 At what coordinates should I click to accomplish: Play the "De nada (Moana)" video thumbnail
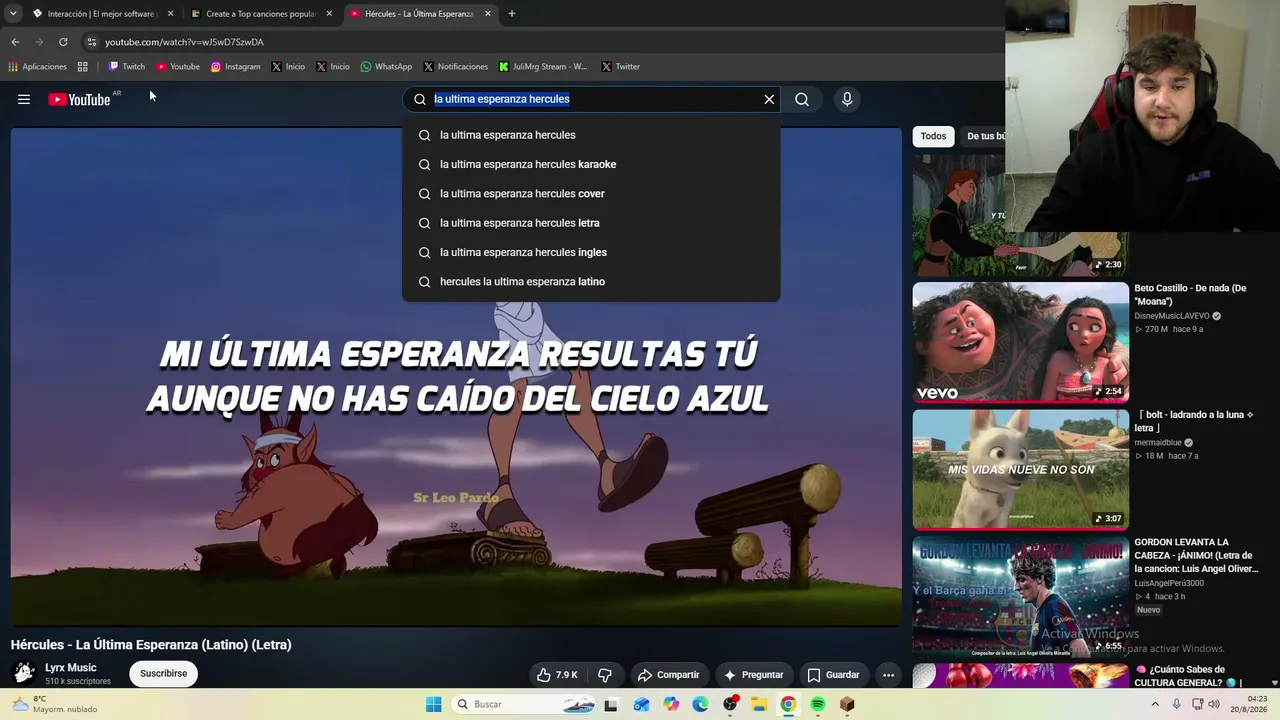(1020, 343)
